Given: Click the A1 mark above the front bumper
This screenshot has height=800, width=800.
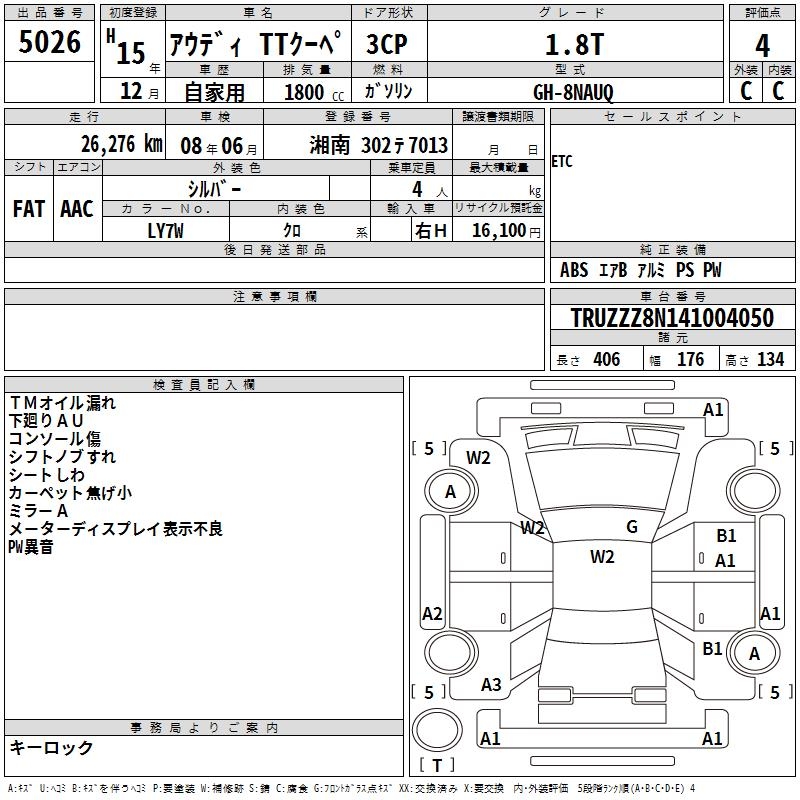Looking at the screenshot, I should (x=713, y=409).
